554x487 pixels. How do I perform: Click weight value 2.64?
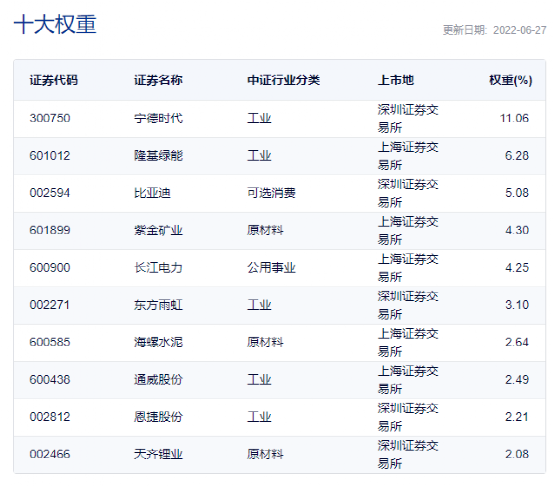click(517, 342)
